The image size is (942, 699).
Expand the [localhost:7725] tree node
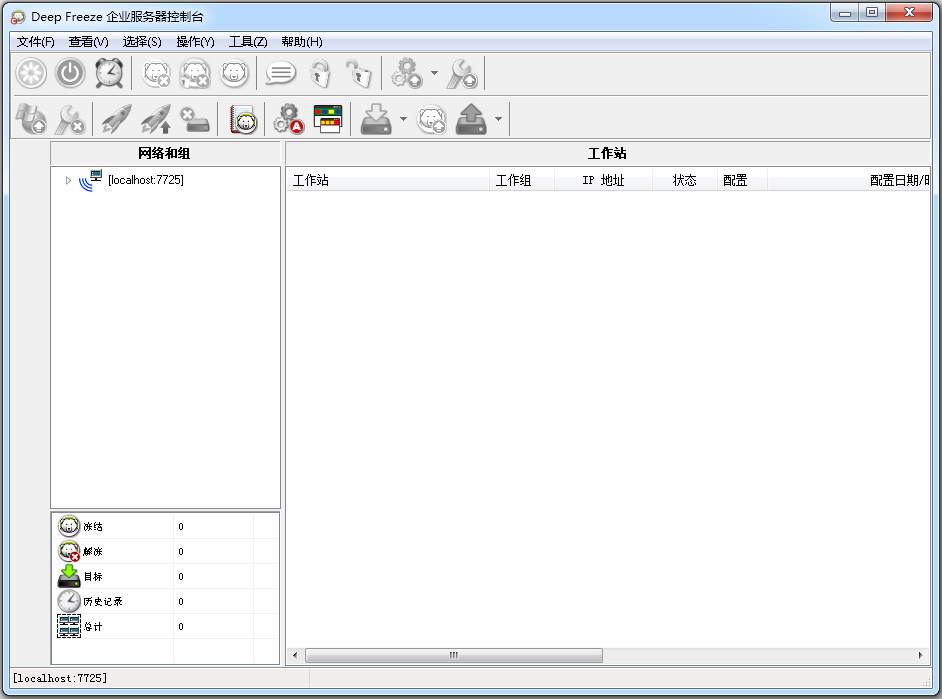[x=68, y=180]
